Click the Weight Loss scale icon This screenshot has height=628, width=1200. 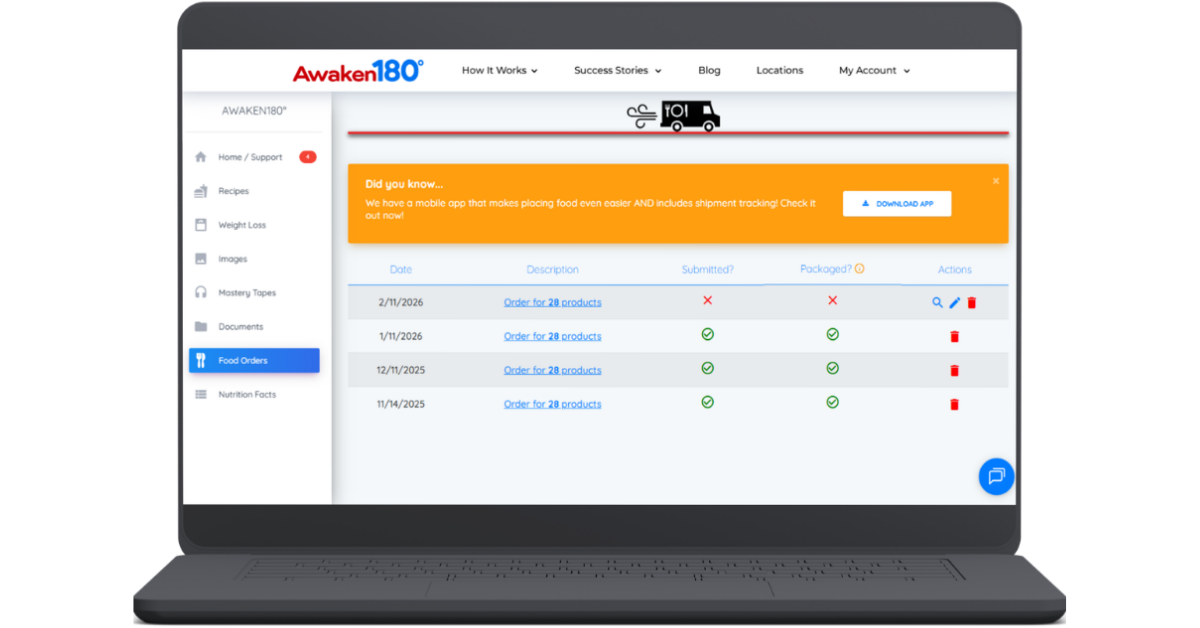pyautogui.click(x=201, y=225)
